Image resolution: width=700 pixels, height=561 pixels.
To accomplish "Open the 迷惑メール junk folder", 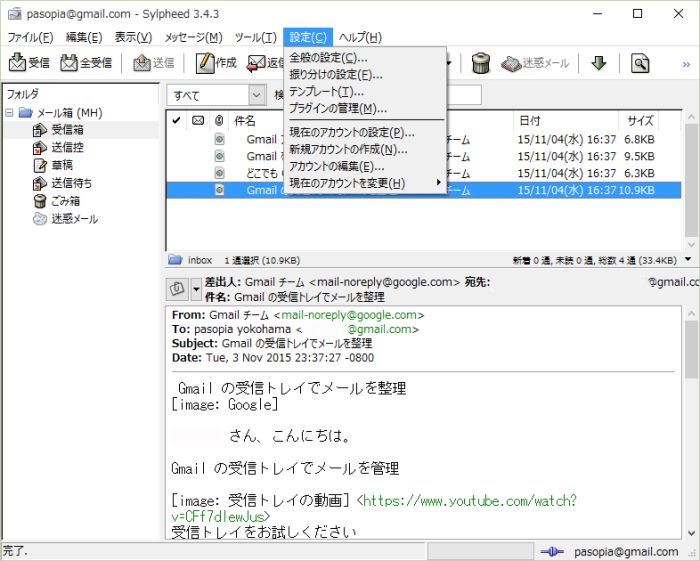I will pyautogui.click(x=74, y=218).
